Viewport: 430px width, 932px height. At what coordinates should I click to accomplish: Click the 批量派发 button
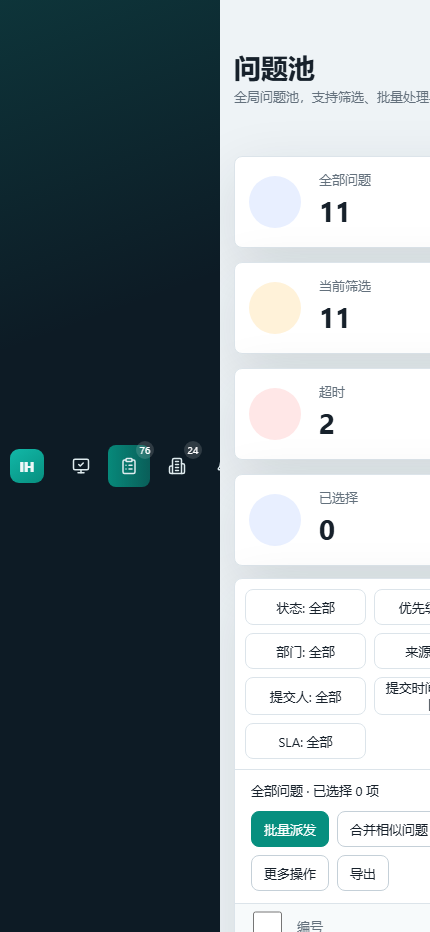[290, 829]
